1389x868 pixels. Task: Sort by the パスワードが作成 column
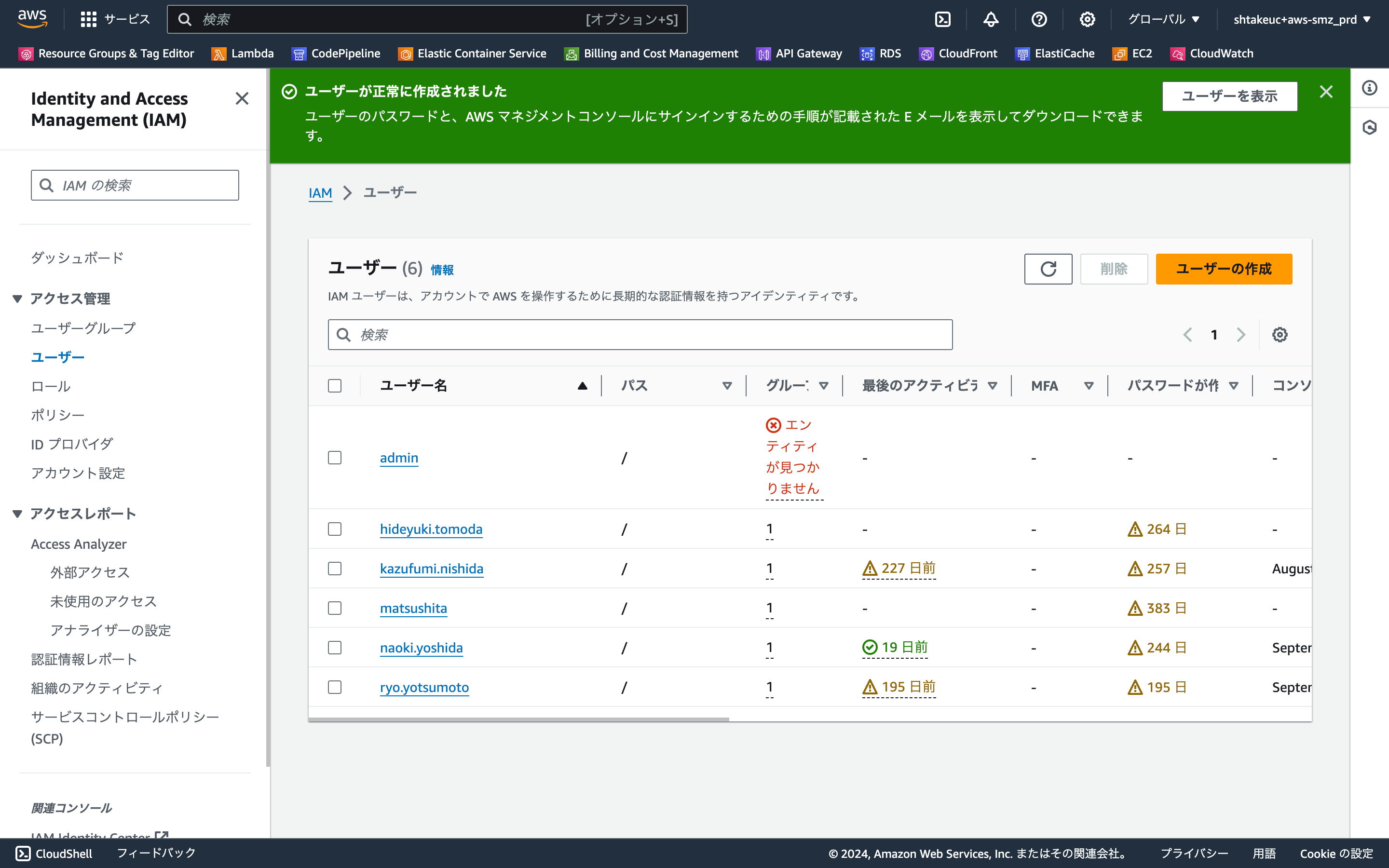1233,386
